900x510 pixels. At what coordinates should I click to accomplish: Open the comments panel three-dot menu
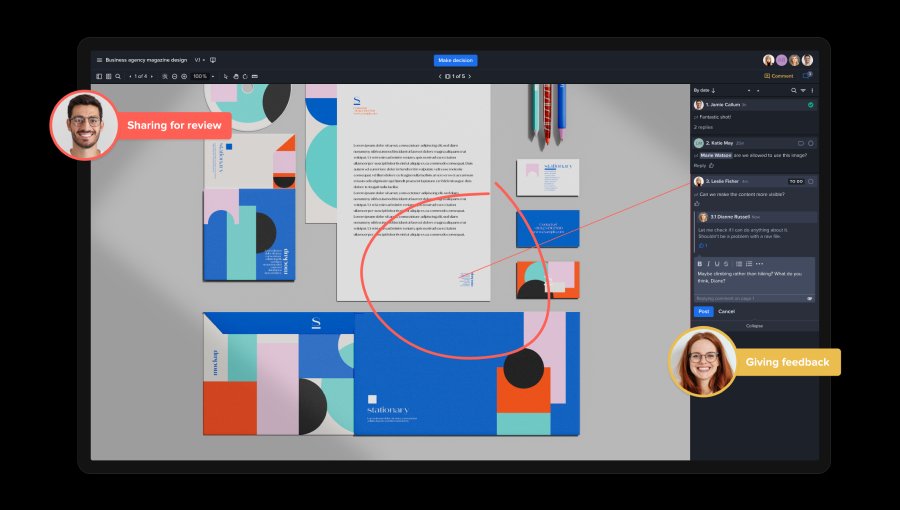pos(812,90)
